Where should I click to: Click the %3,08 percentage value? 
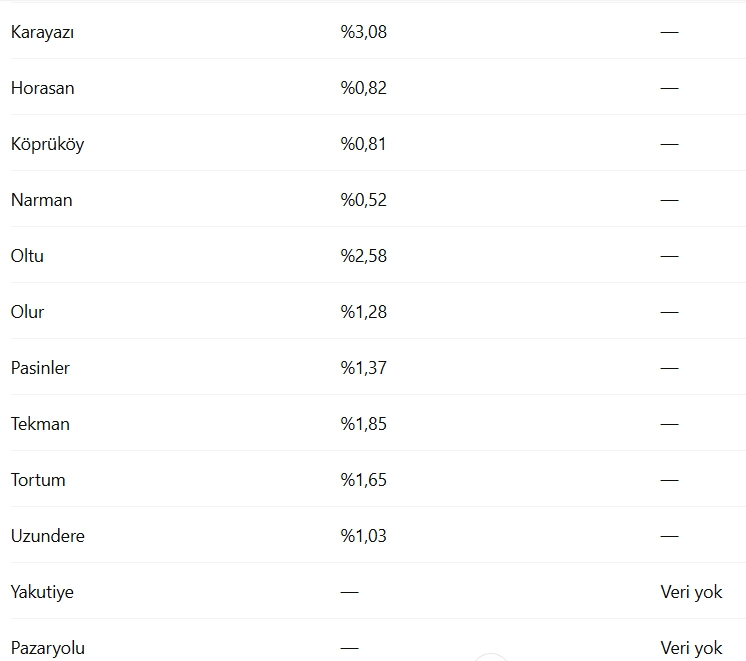tap(363, 32)
